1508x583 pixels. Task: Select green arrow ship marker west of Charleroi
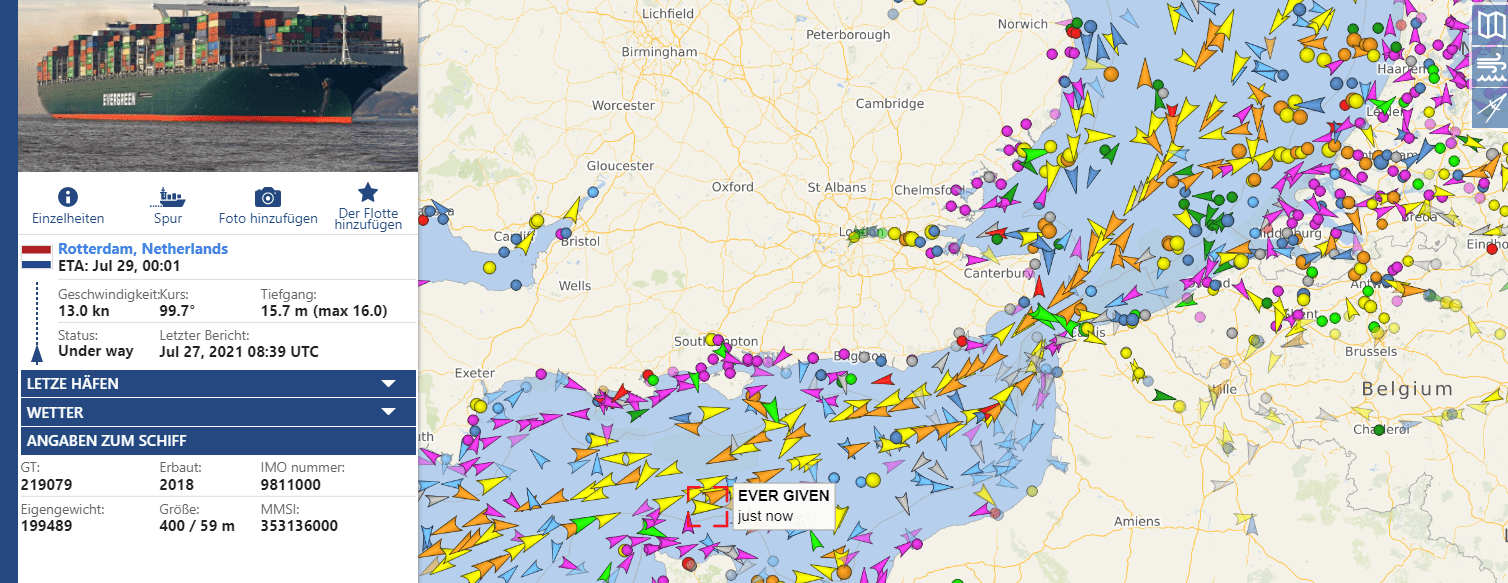[x=1164, y=396]
